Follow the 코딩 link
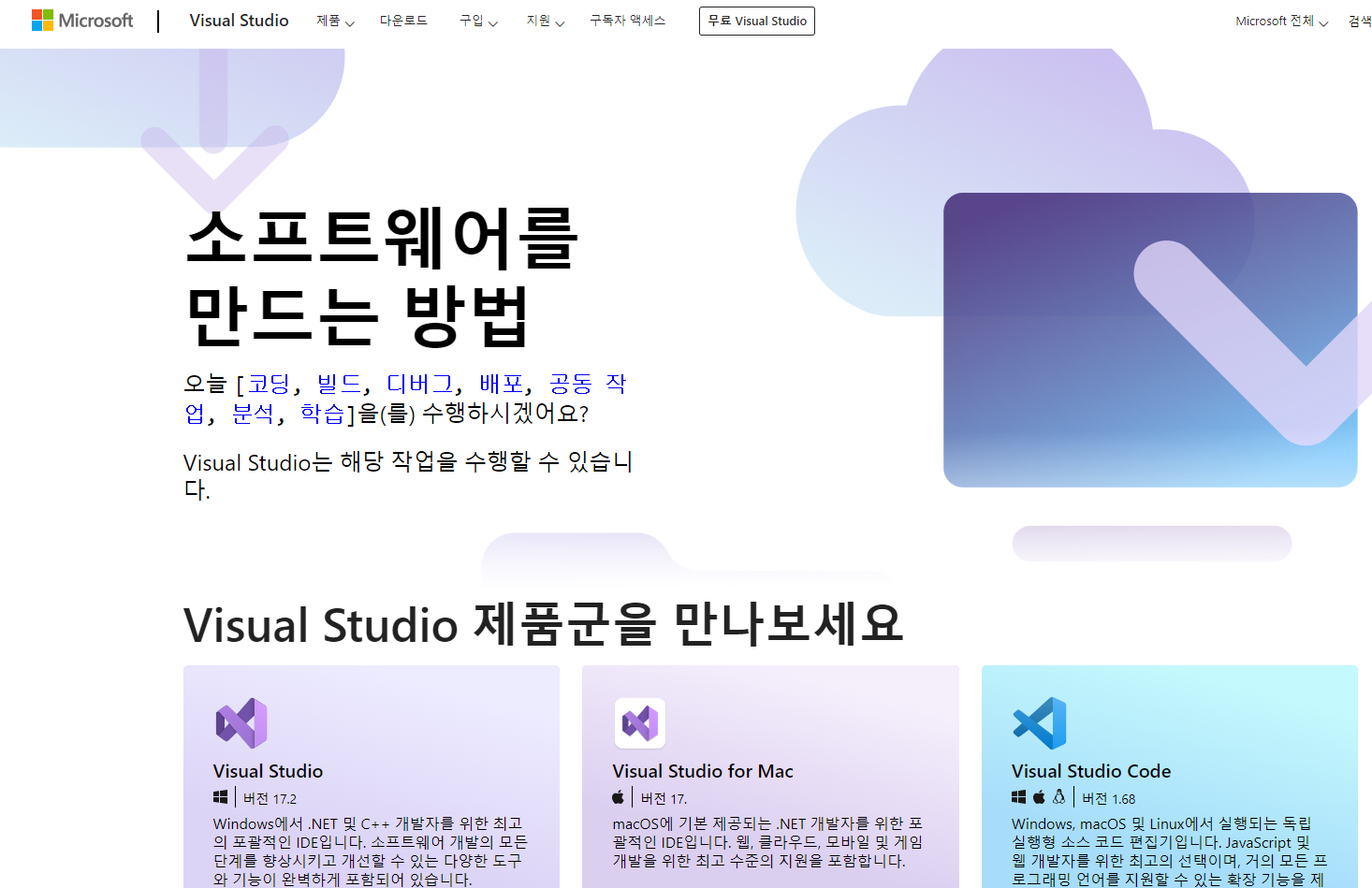Viewport: 1372px width, 888px height. coord(269,384)
